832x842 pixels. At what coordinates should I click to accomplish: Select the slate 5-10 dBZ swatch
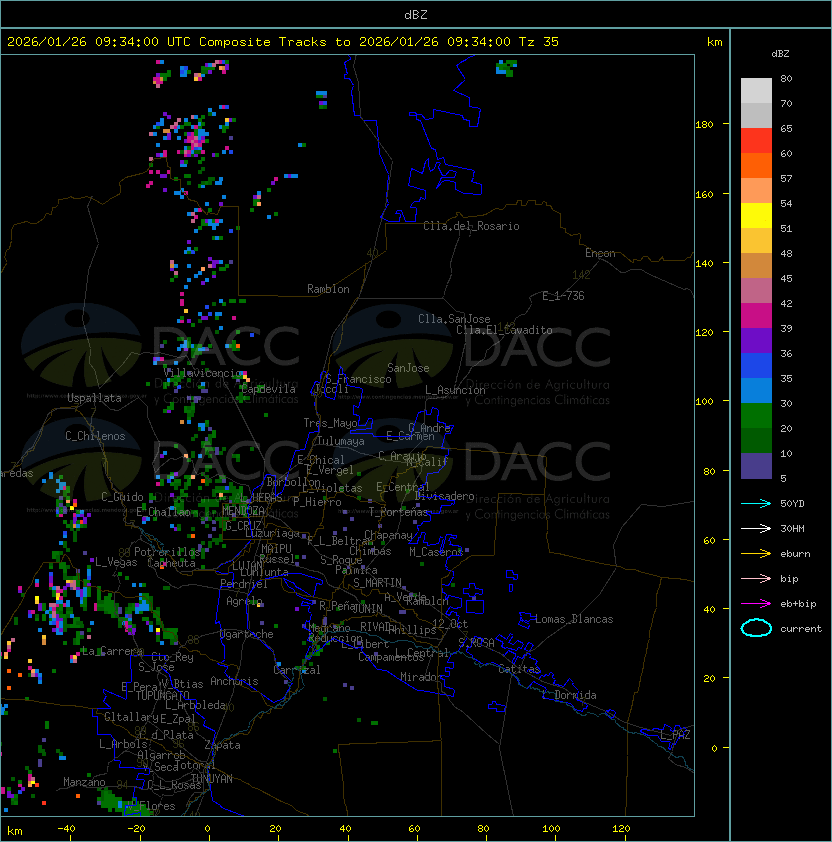756,466
